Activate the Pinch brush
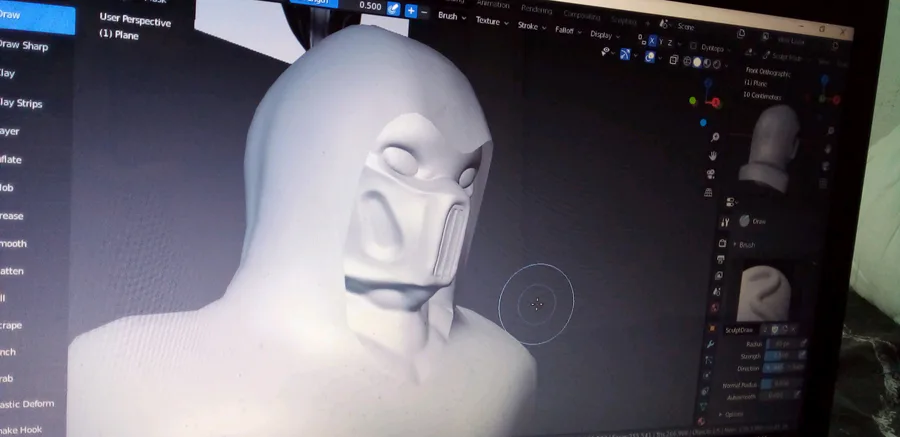The image size is (900, 437). point(9,352)
